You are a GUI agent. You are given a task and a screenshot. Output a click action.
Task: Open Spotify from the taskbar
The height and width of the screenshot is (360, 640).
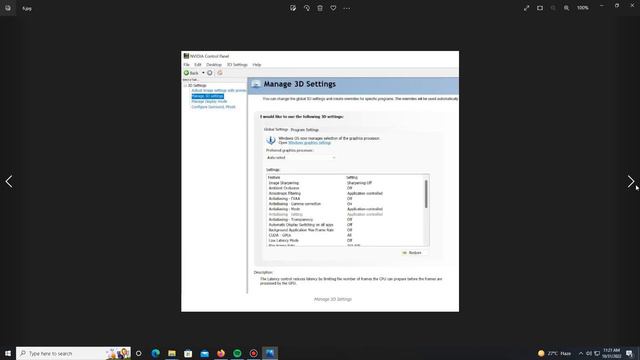[x=237, y=353]
